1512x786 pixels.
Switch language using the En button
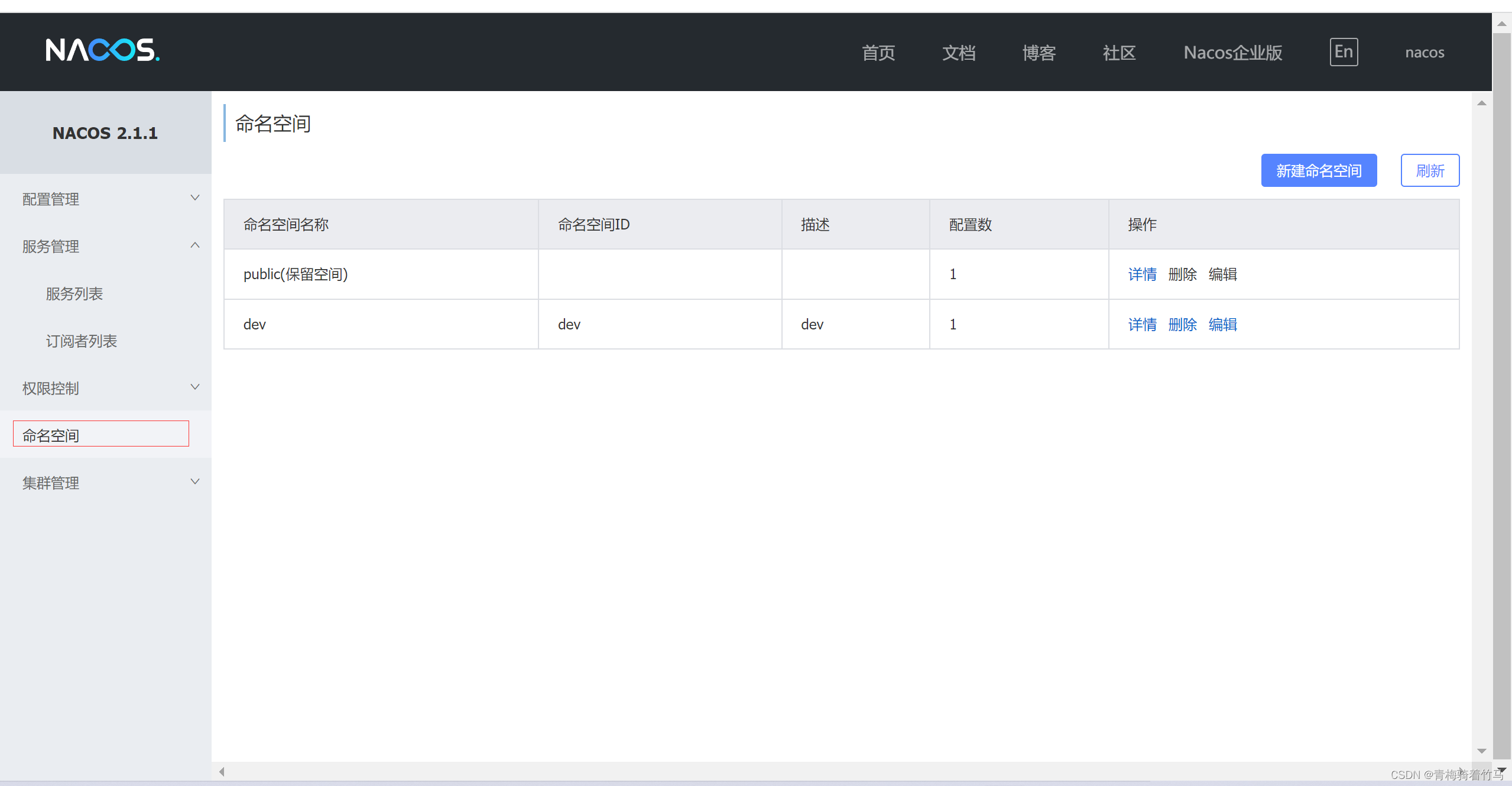[x=1343, y=52]
